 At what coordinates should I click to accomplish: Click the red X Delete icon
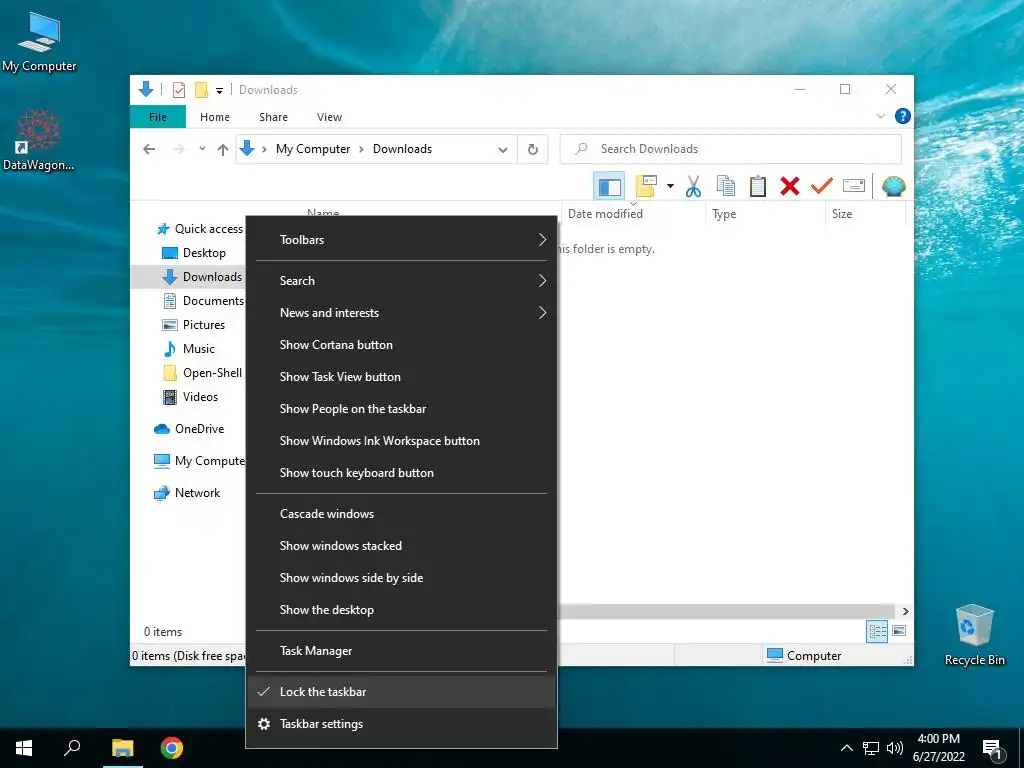click(x=790, y=187)
